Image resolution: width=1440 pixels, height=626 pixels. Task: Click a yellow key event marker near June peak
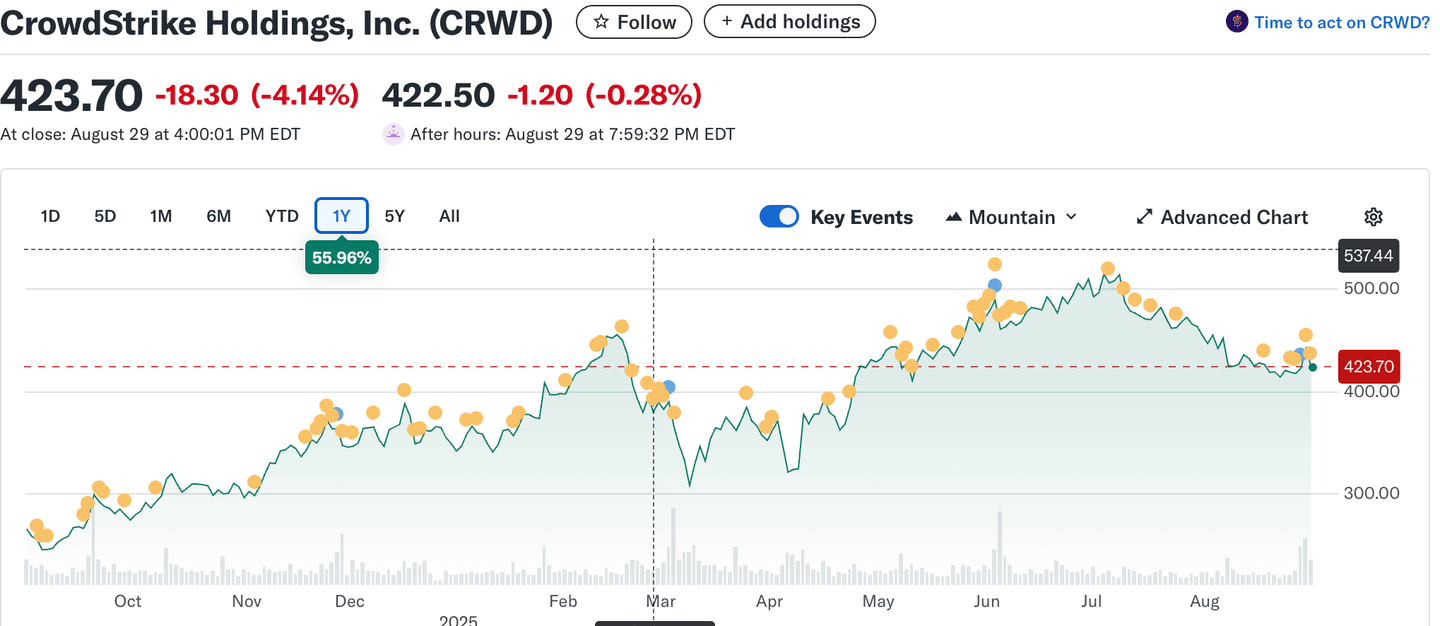[x=995, y=264]
